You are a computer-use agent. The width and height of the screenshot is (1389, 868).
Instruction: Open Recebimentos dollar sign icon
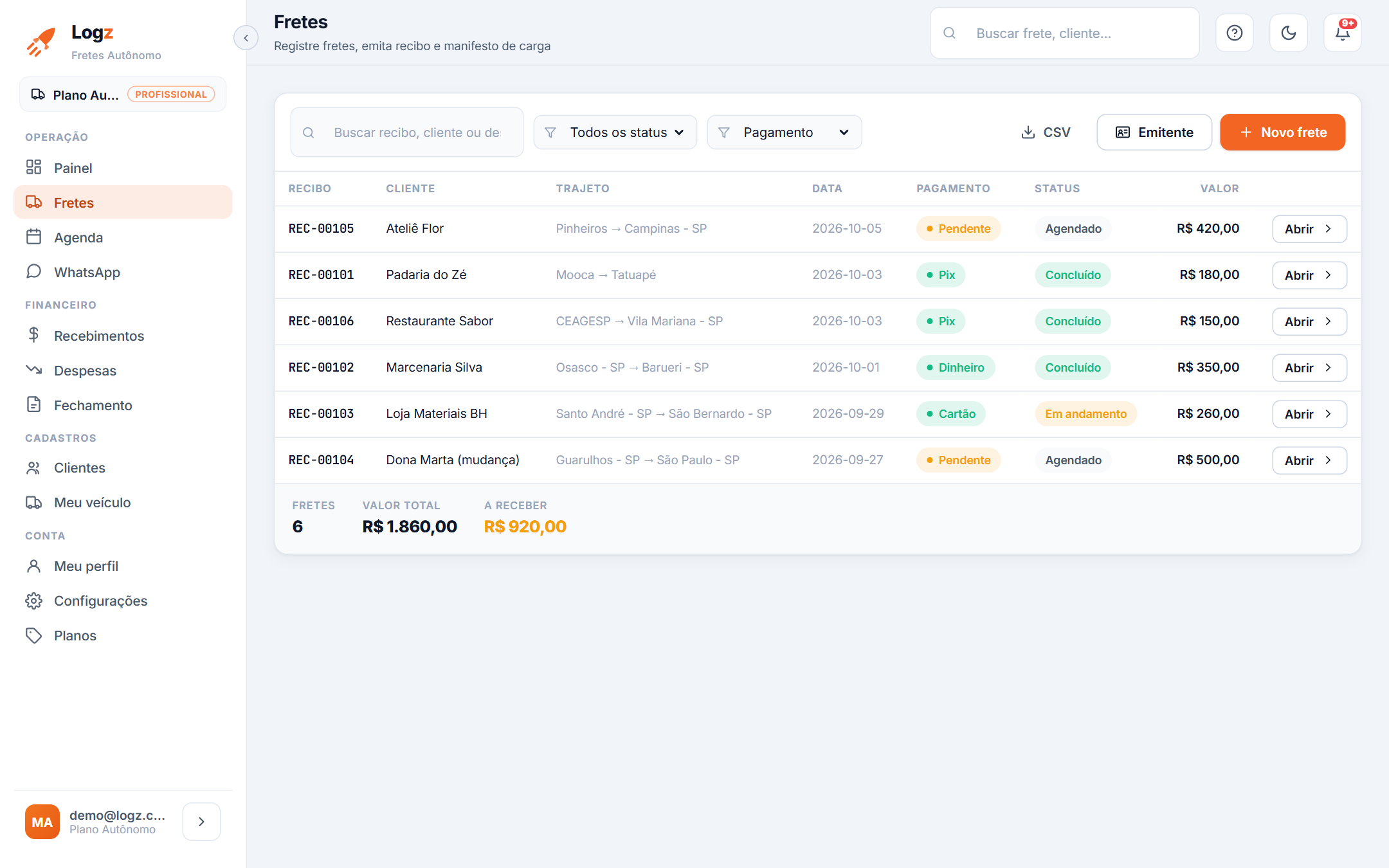(x=33, y=335)
